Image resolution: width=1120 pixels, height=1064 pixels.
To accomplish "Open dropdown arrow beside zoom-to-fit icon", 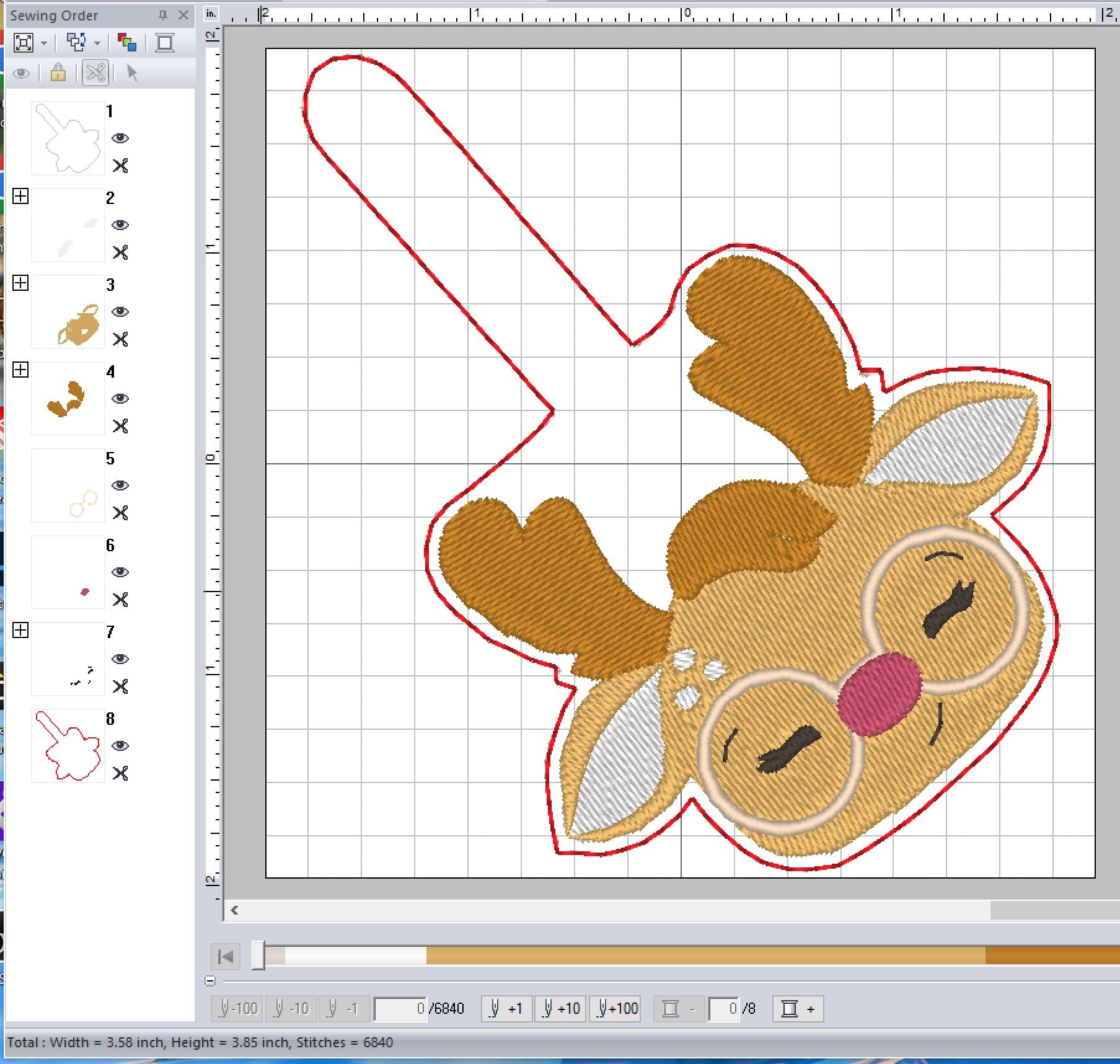I will point(44,43).
